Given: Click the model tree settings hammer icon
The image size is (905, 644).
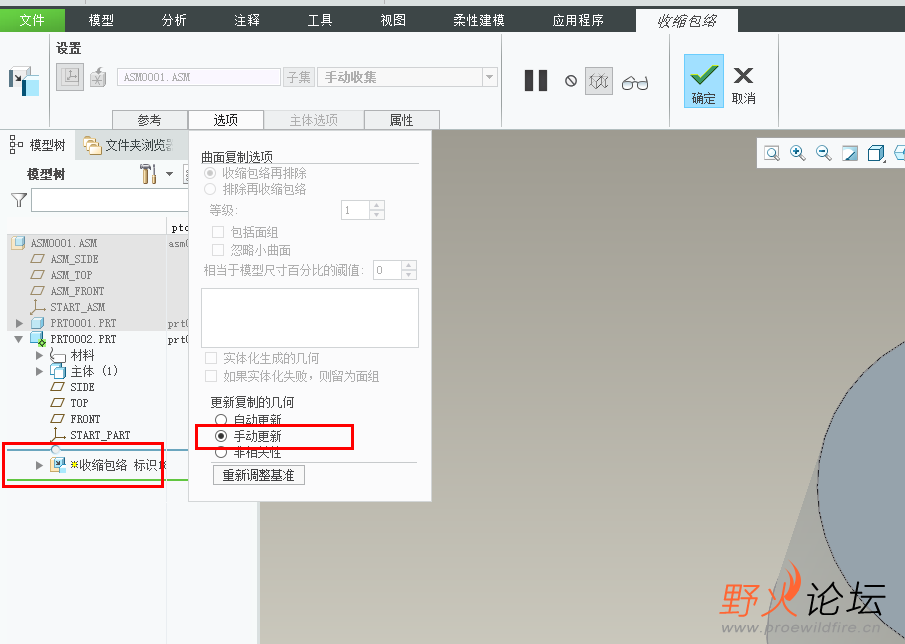Looking at the screenshot, I should (x=148, y=174).
